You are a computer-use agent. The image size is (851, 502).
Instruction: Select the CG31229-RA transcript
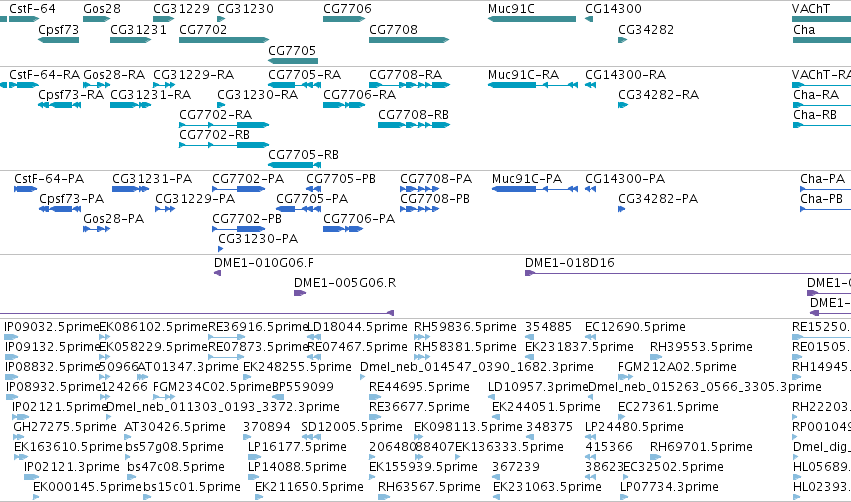(x=164, y=85)
